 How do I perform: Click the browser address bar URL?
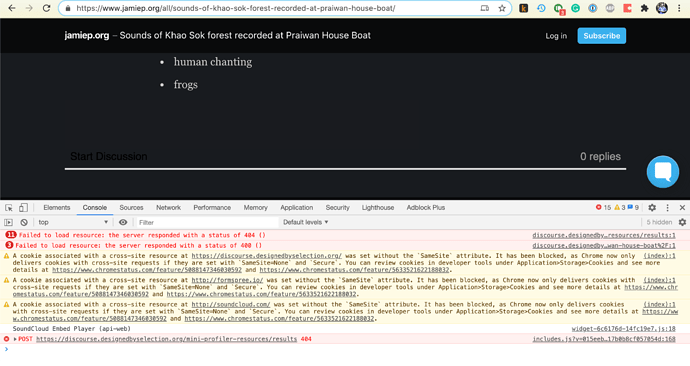click(235, 8)
